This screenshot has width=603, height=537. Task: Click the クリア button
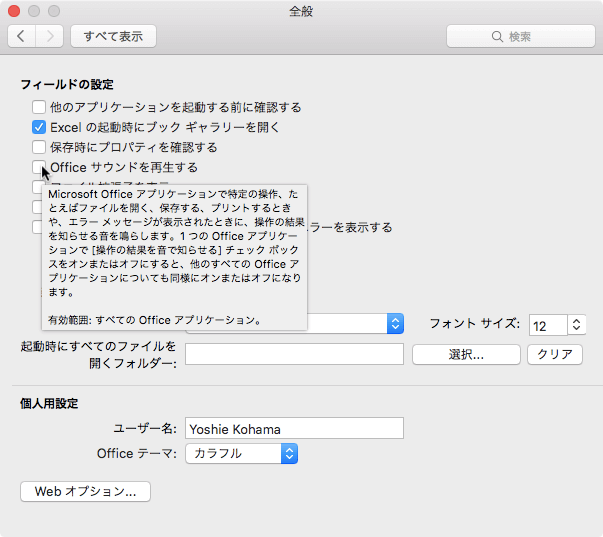pyautogui.click(x=555, y=354)
